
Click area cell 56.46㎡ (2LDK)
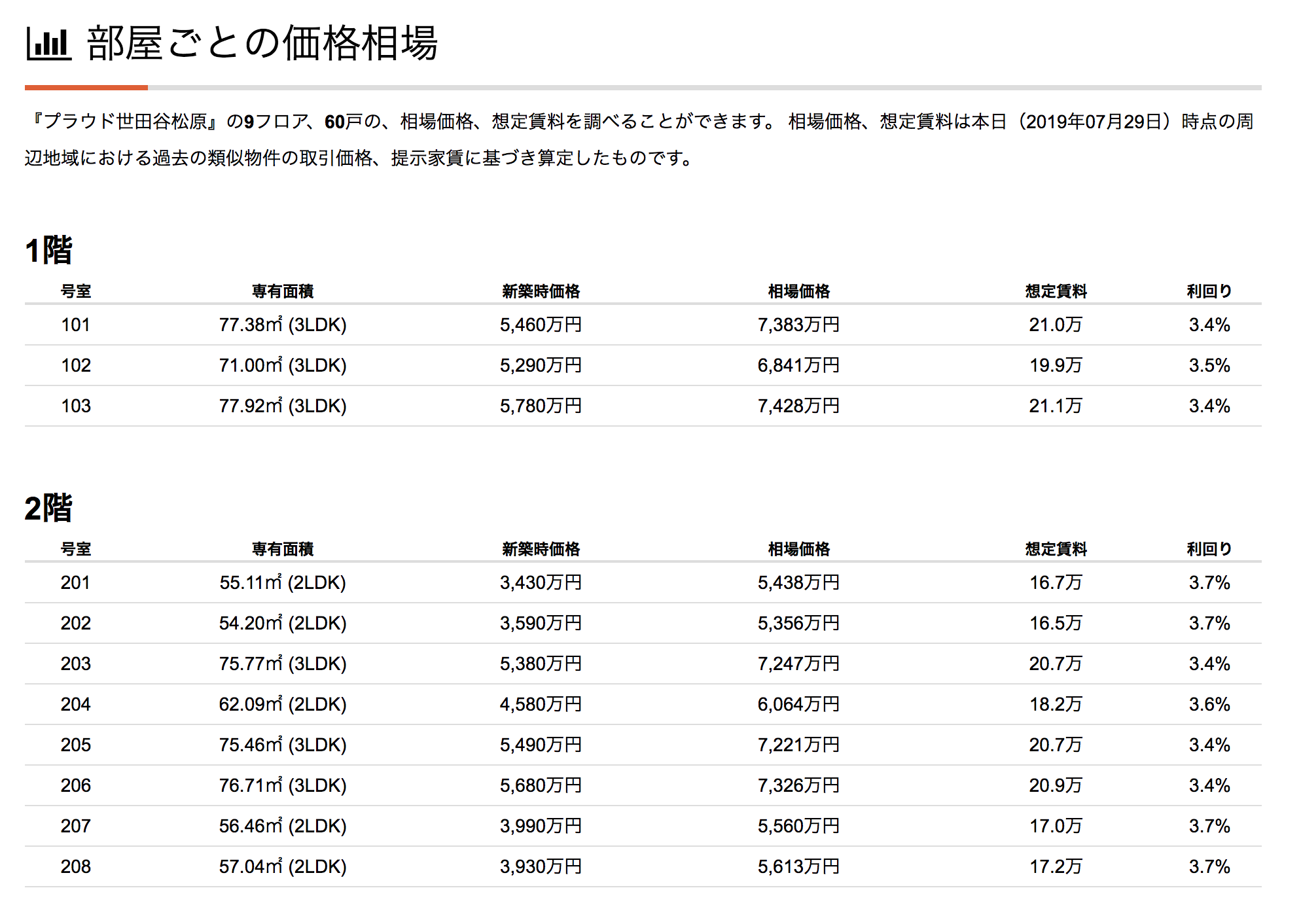(283, 826)
